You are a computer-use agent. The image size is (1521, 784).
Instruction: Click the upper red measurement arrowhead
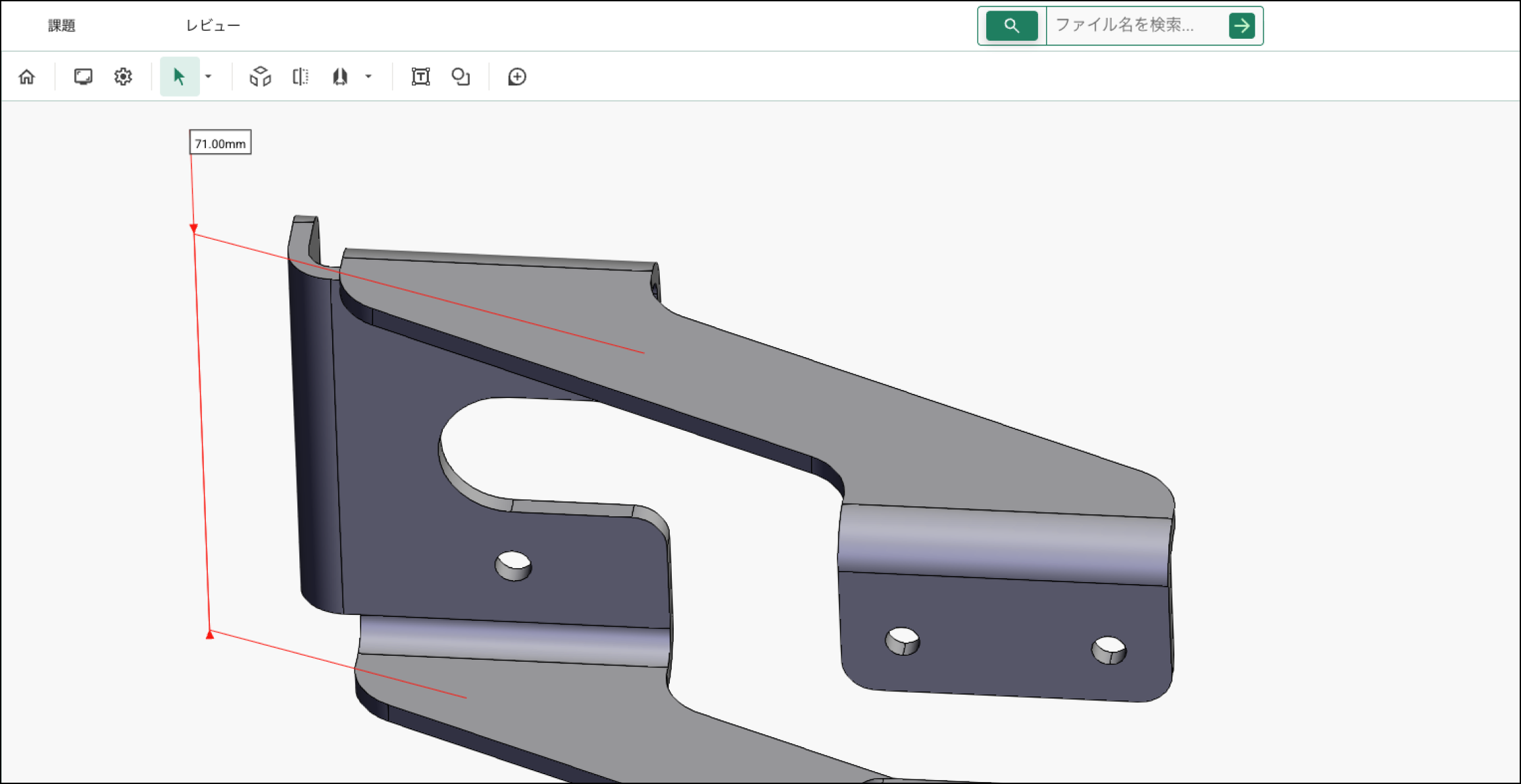pos(193,228)
